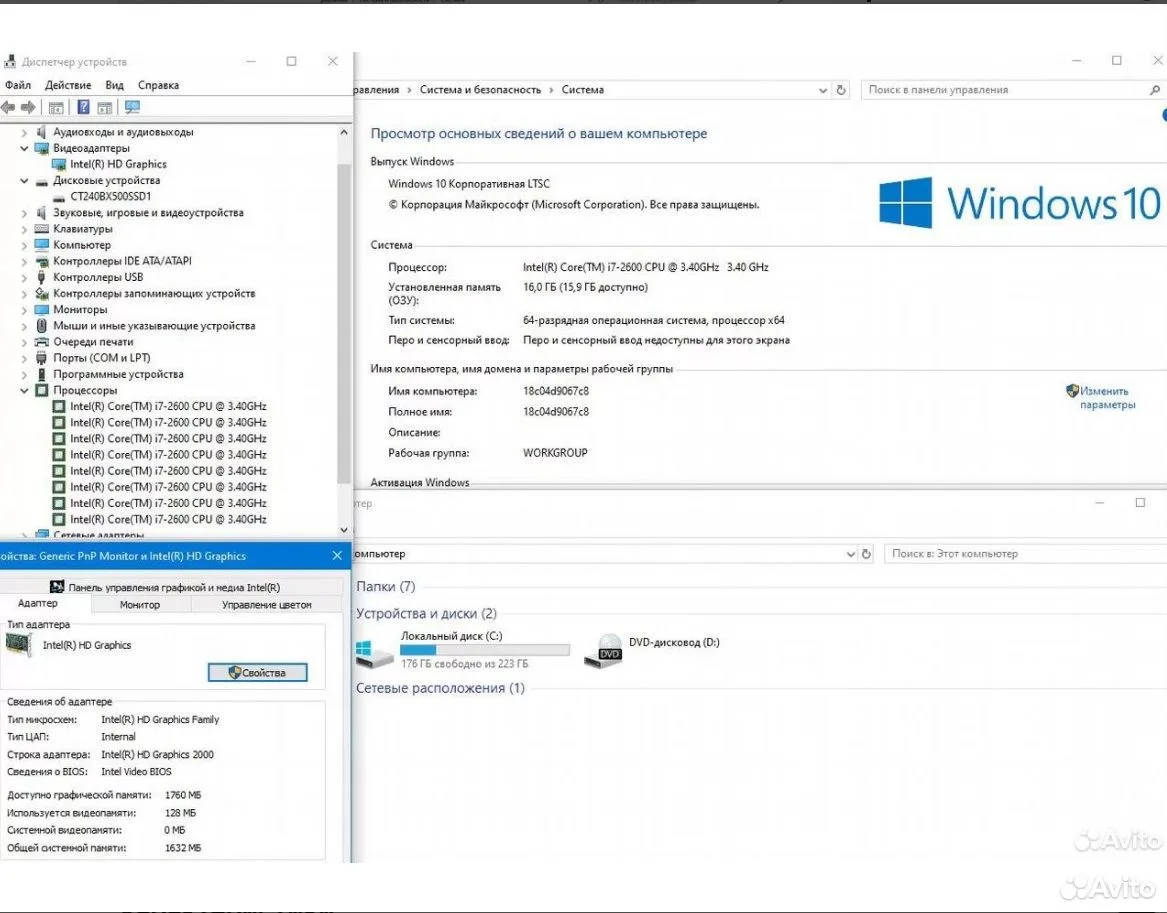Click the DVD-дисковод (D:) drive icon
Image resolution: width=1167 pixels, height=913 pixels.
(x=604, y=650)
